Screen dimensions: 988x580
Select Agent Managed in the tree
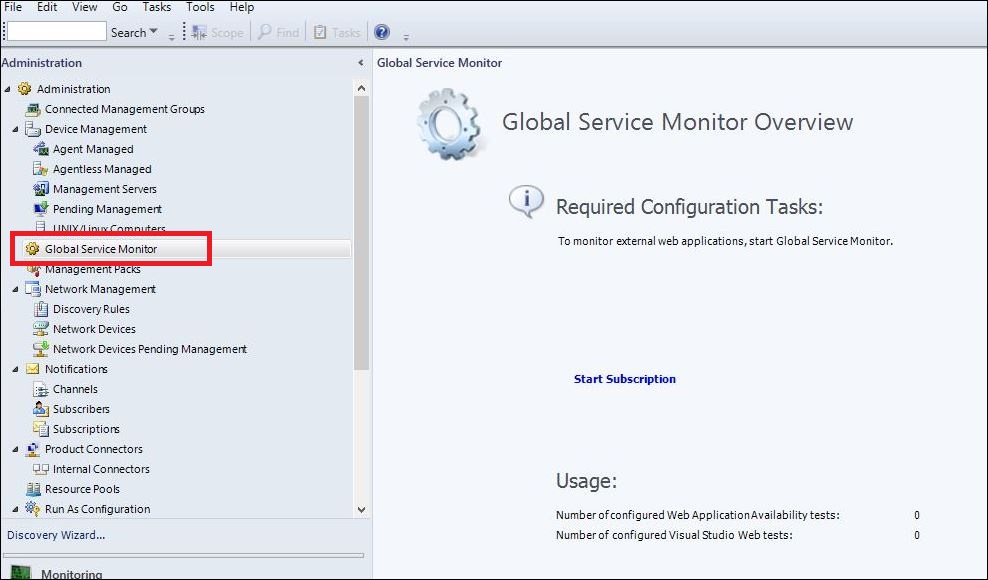coord(93,149)
